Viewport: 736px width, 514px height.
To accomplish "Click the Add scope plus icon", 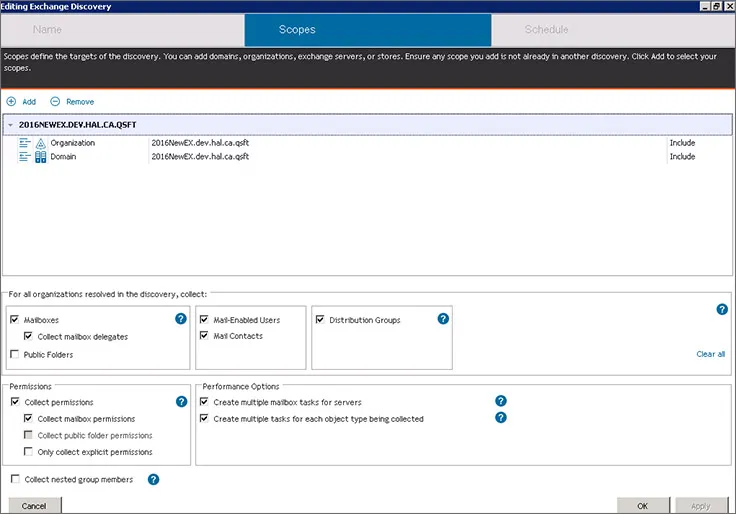I will (x=11, y=102).
